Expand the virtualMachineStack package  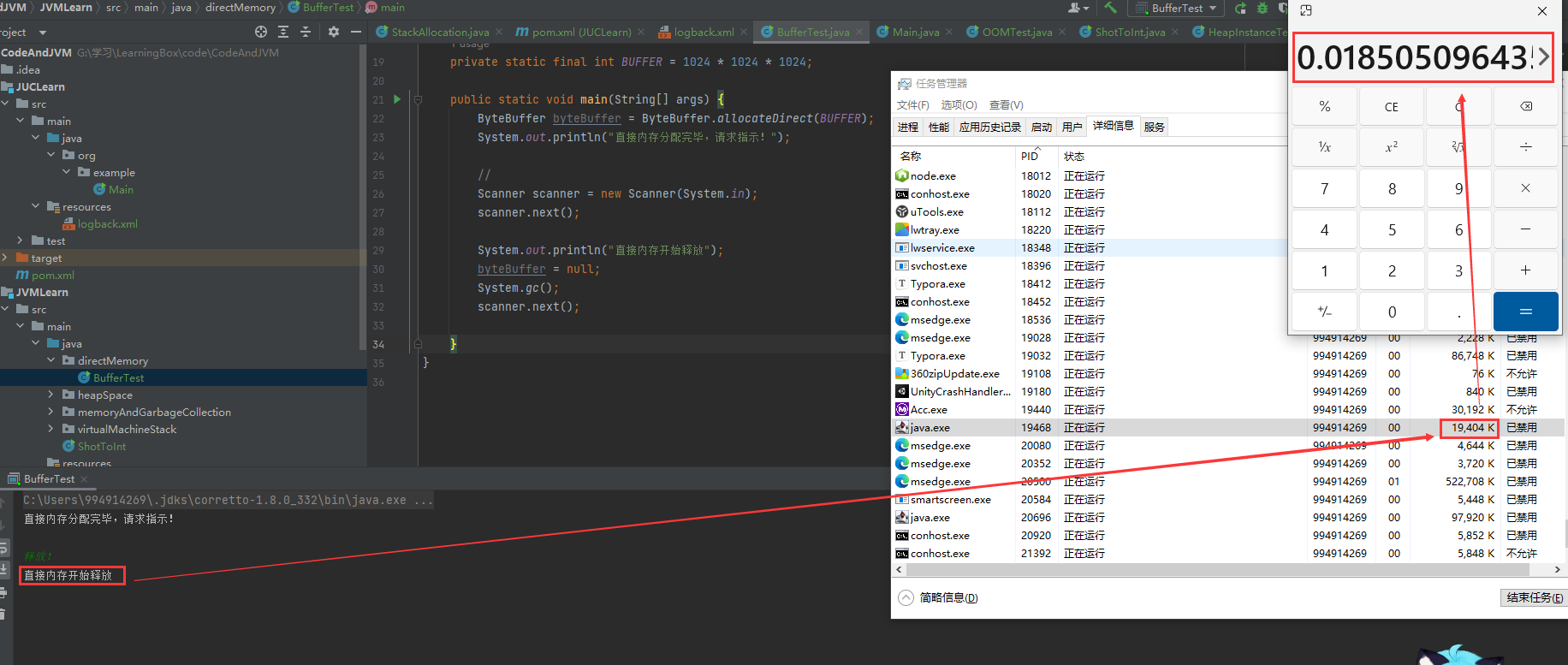[x=51, y=429]
